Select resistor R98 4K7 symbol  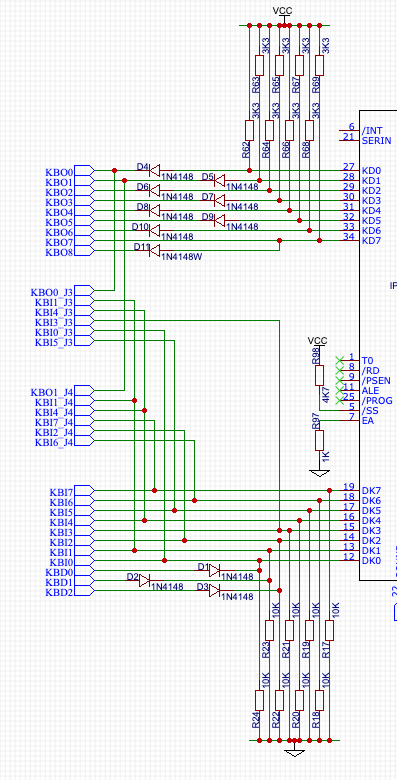point(319,376)
